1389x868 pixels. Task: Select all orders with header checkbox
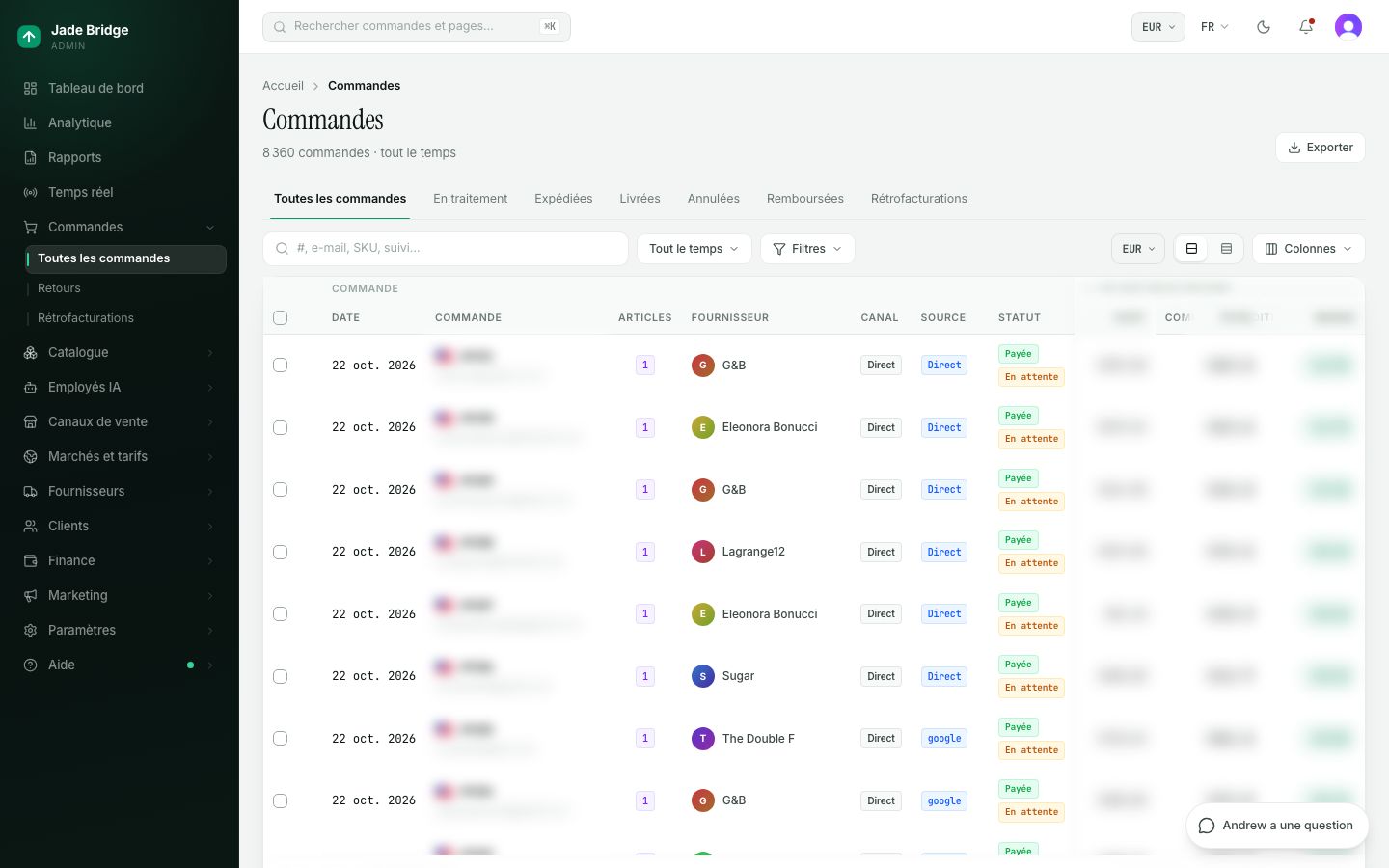tap(281, 318)
